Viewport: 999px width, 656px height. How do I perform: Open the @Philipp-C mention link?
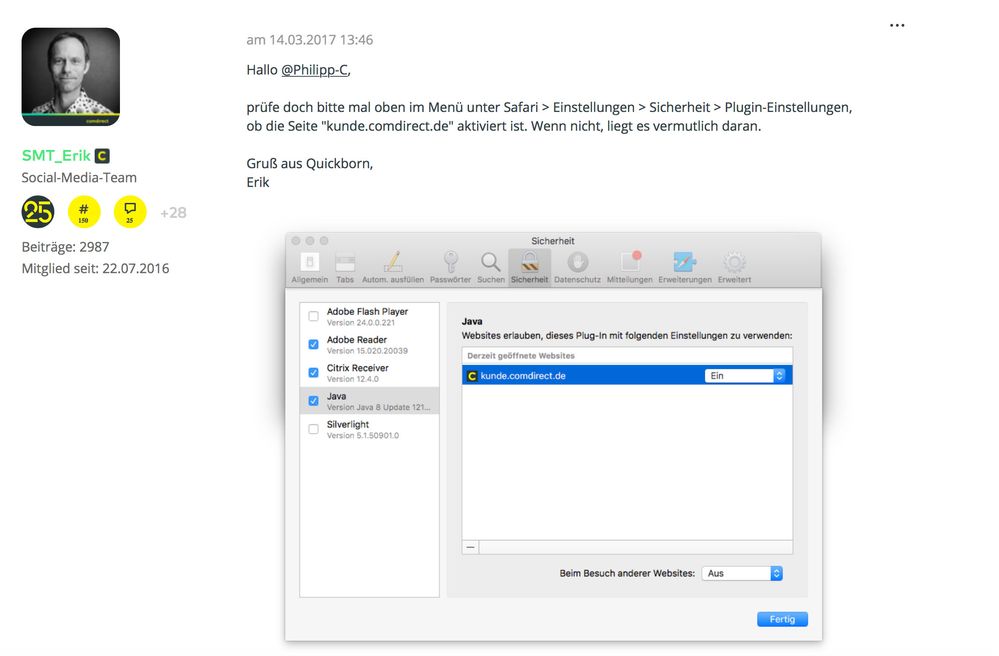pos(315,70)
